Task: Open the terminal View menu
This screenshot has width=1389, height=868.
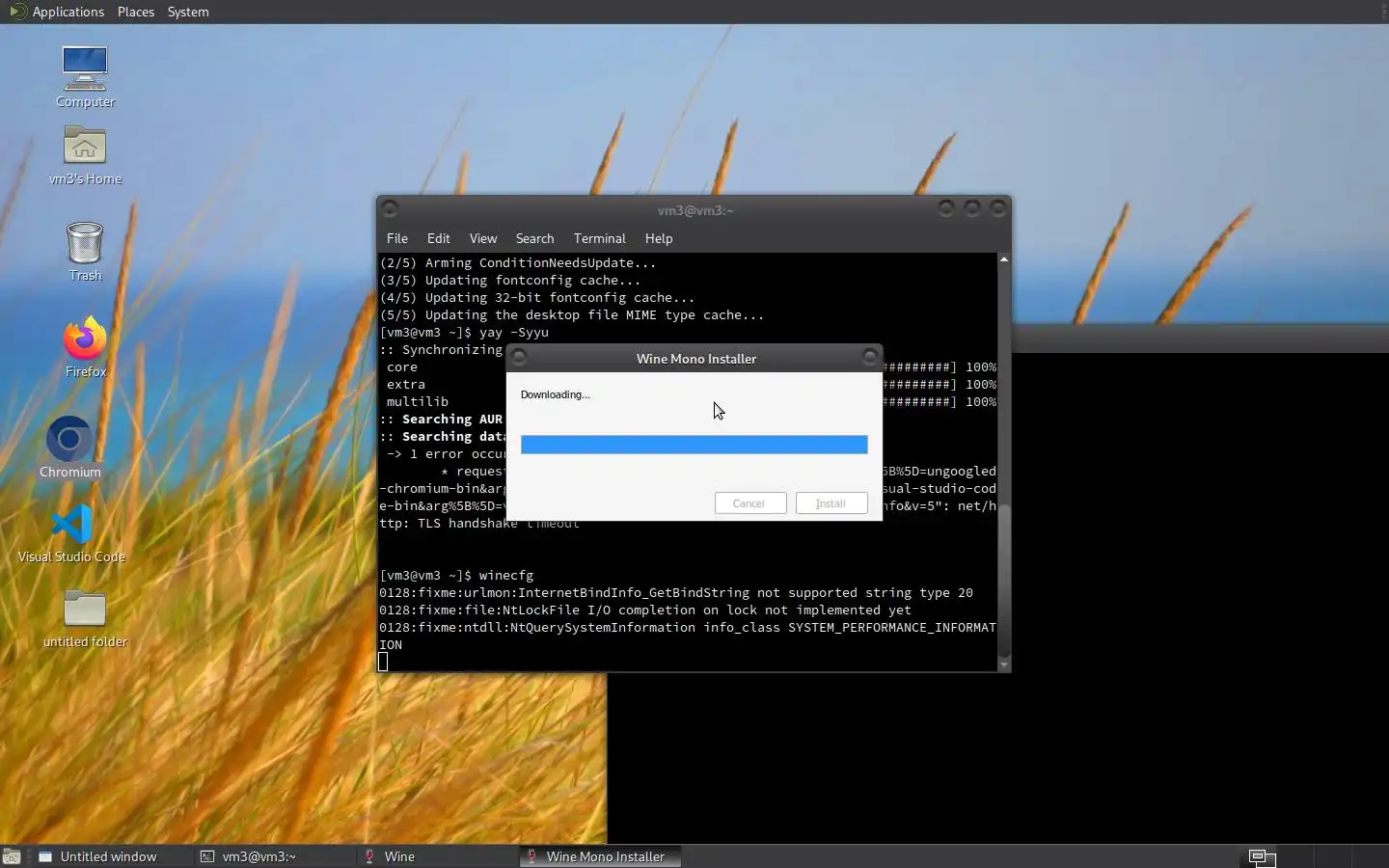Action: [483, 238]
